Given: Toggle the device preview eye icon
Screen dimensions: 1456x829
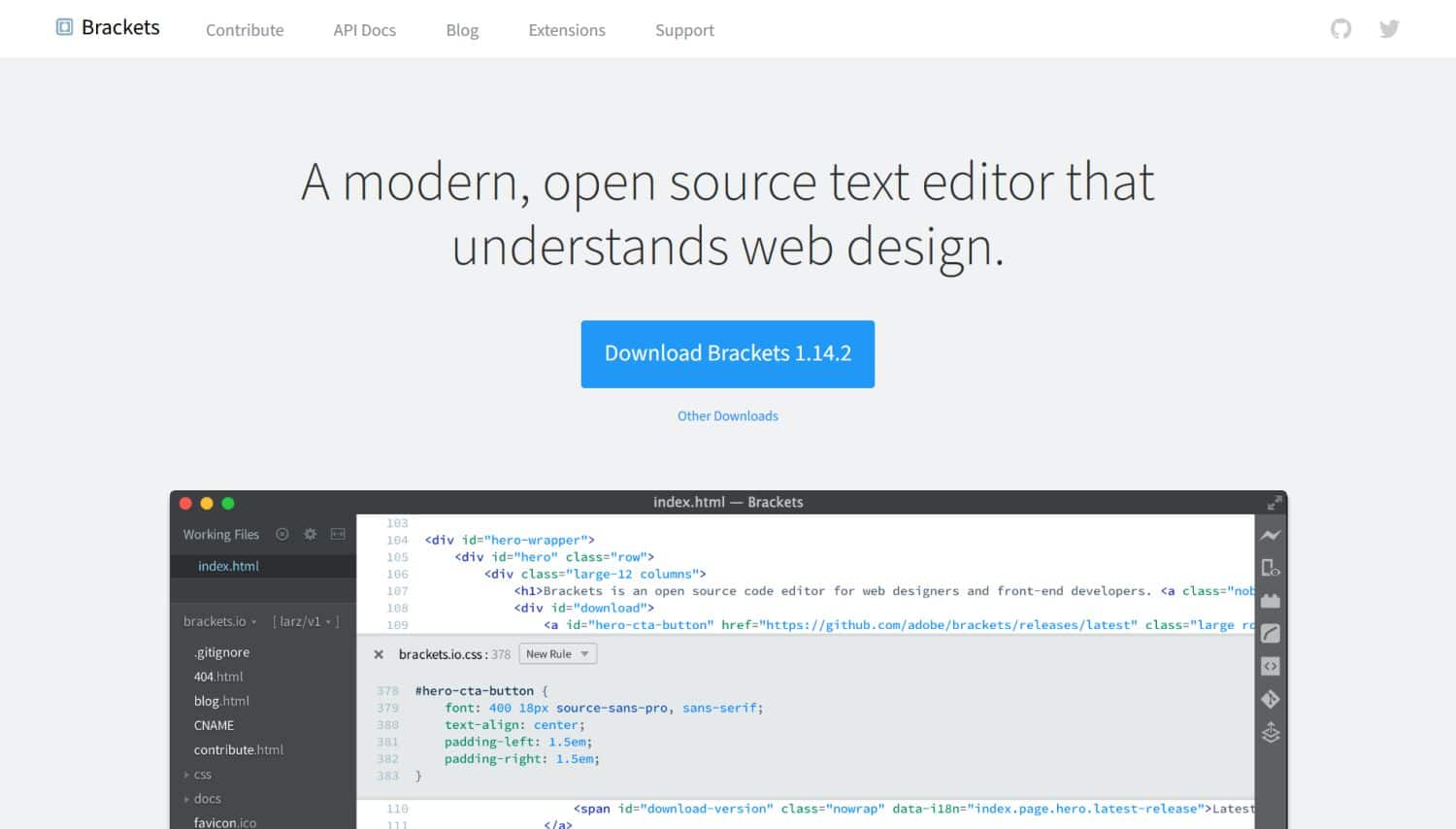Looking at the screenshot, I should (x=1271, y=568).
